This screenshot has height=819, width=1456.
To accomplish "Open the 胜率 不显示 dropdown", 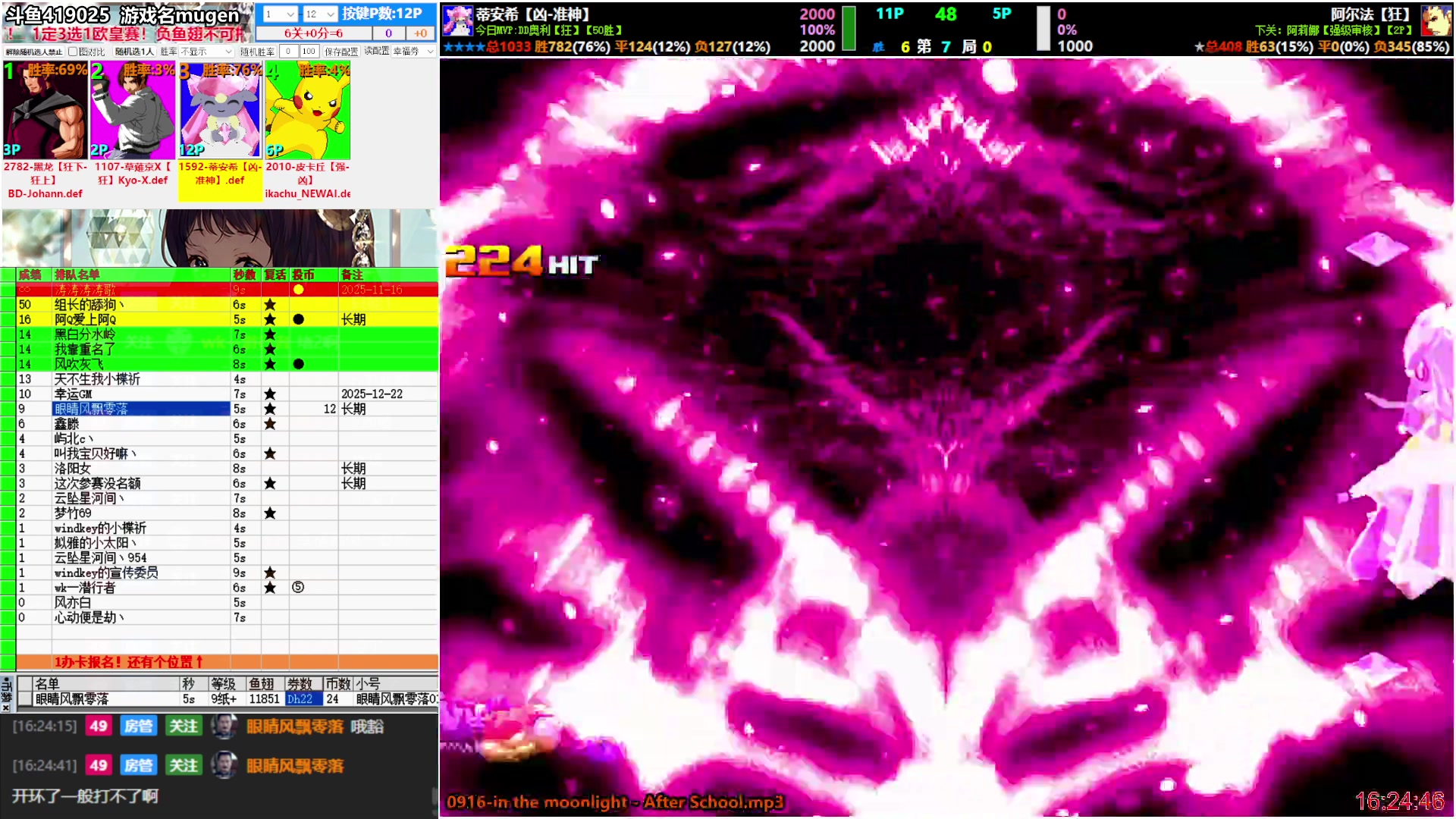I will (206, 52).
